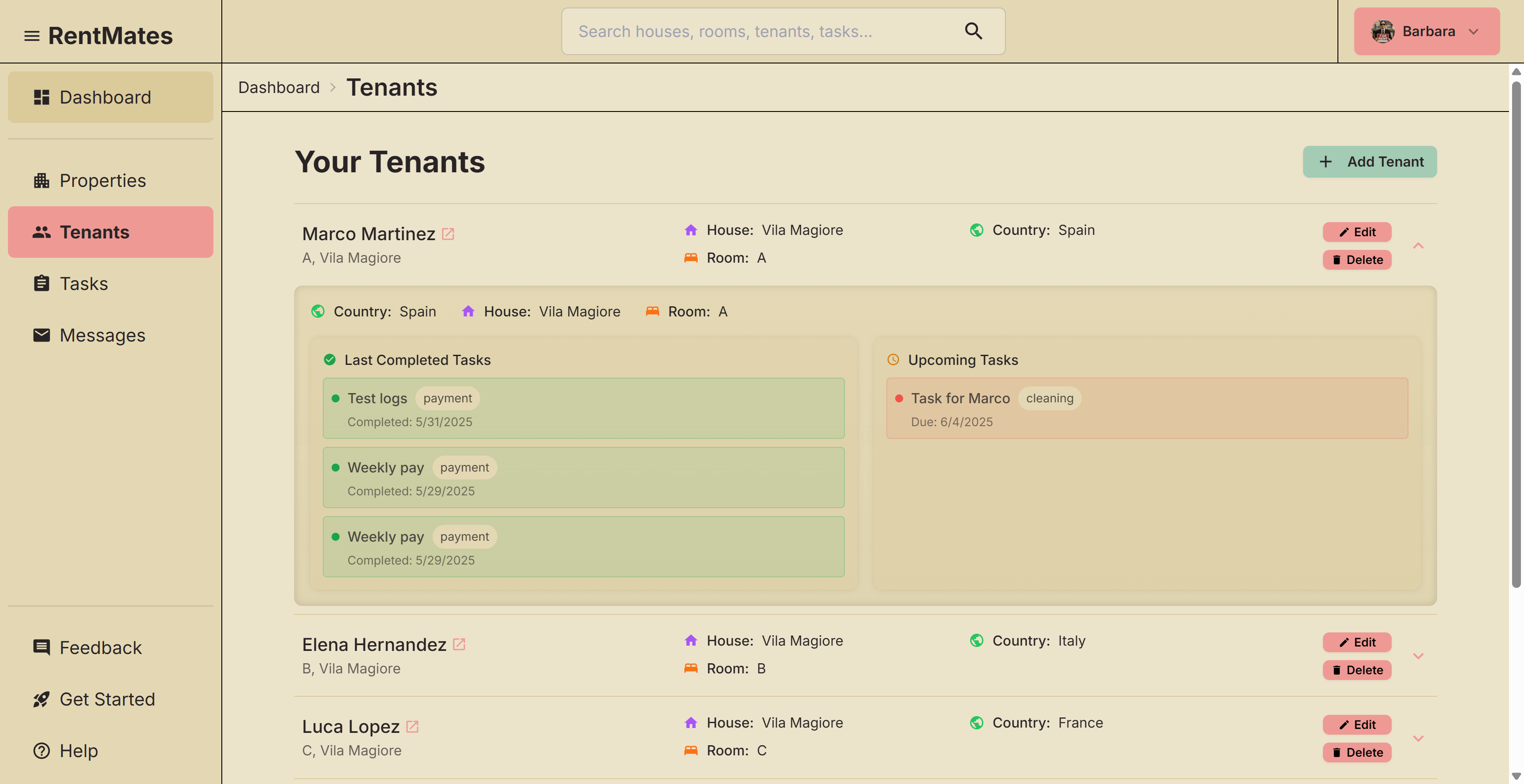This screenshot has width=1524, height=784.
Task: Click the rocket icon next to Get Started
Action: pos(41,699)
